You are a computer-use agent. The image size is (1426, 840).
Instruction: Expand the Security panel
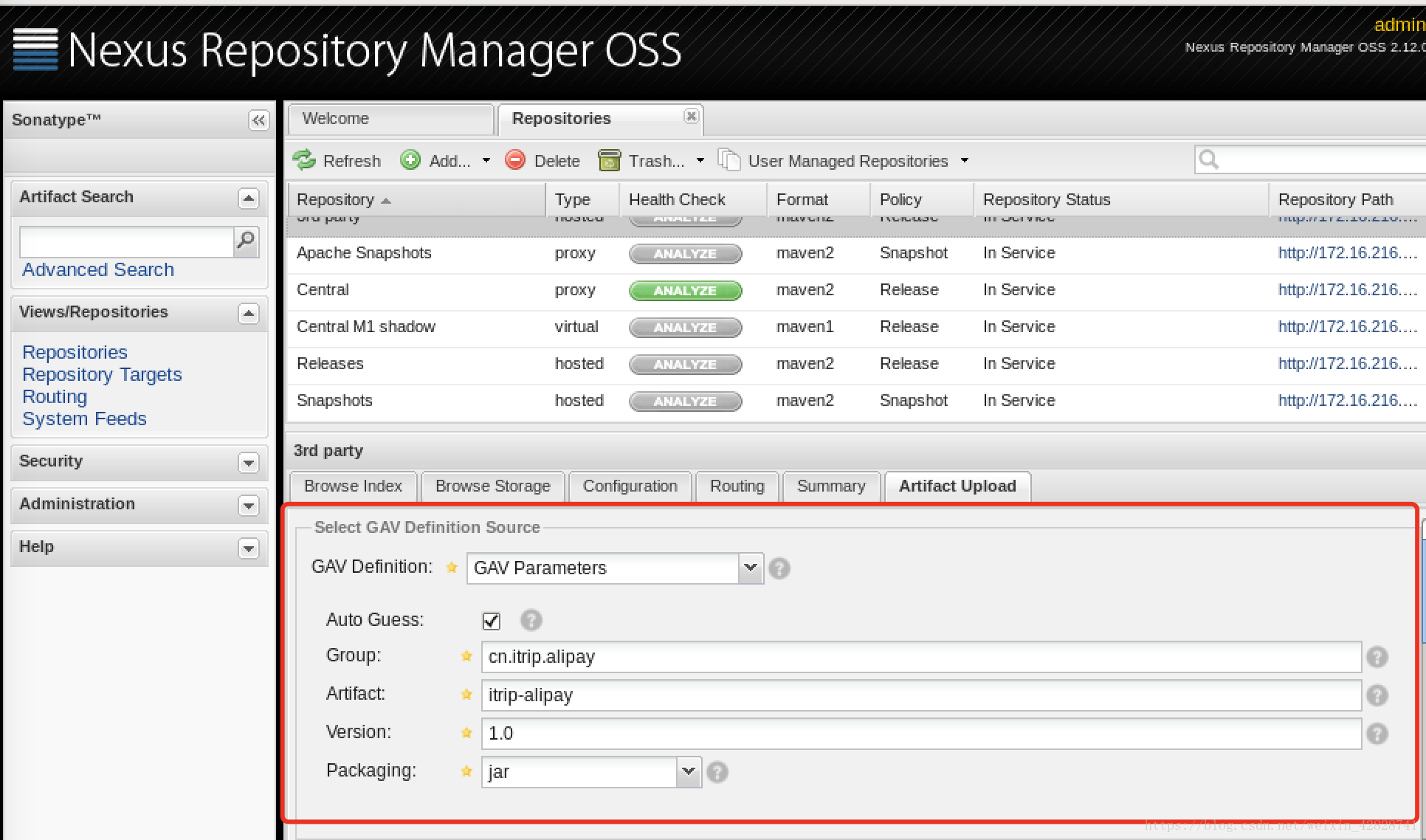(249, 462)
